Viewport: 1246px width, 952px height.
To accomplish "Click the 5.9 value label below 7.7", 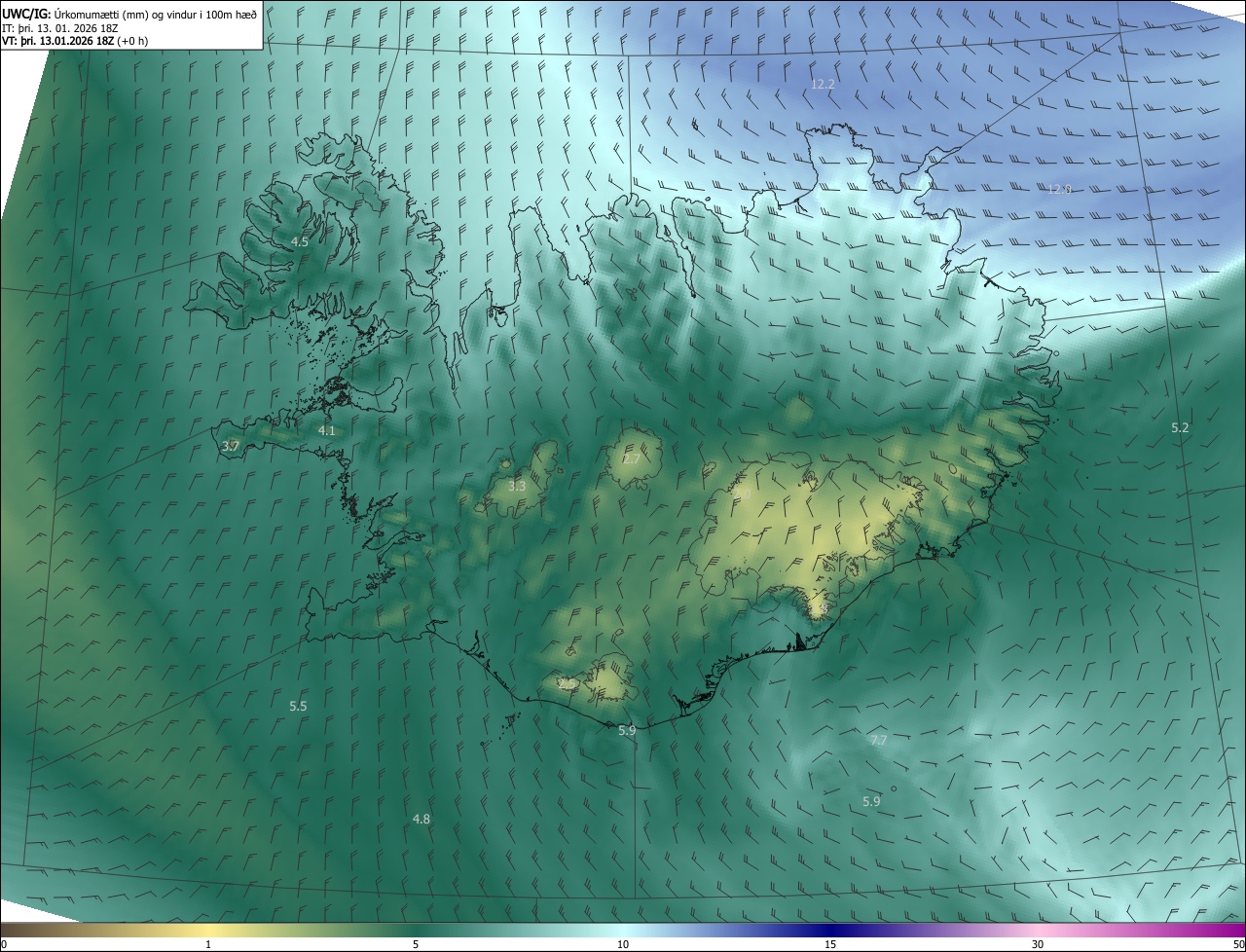I will pos(871,801).
